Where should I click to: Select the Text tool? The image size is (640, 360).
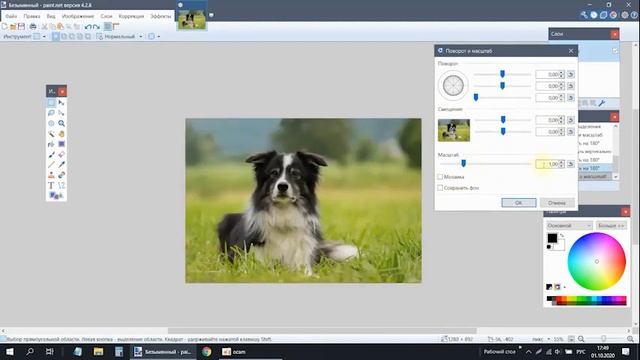click(51, 185)
